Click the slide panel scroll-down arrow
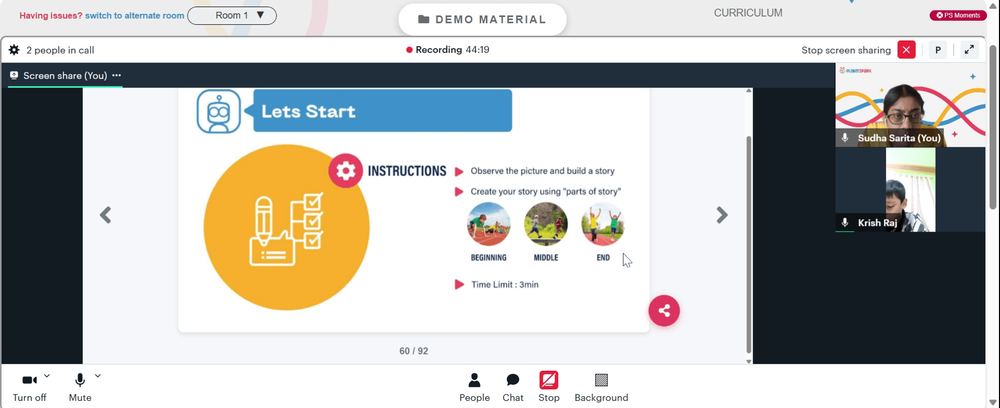This screenshot has width=1000, height=408. (x=749, y=361)
